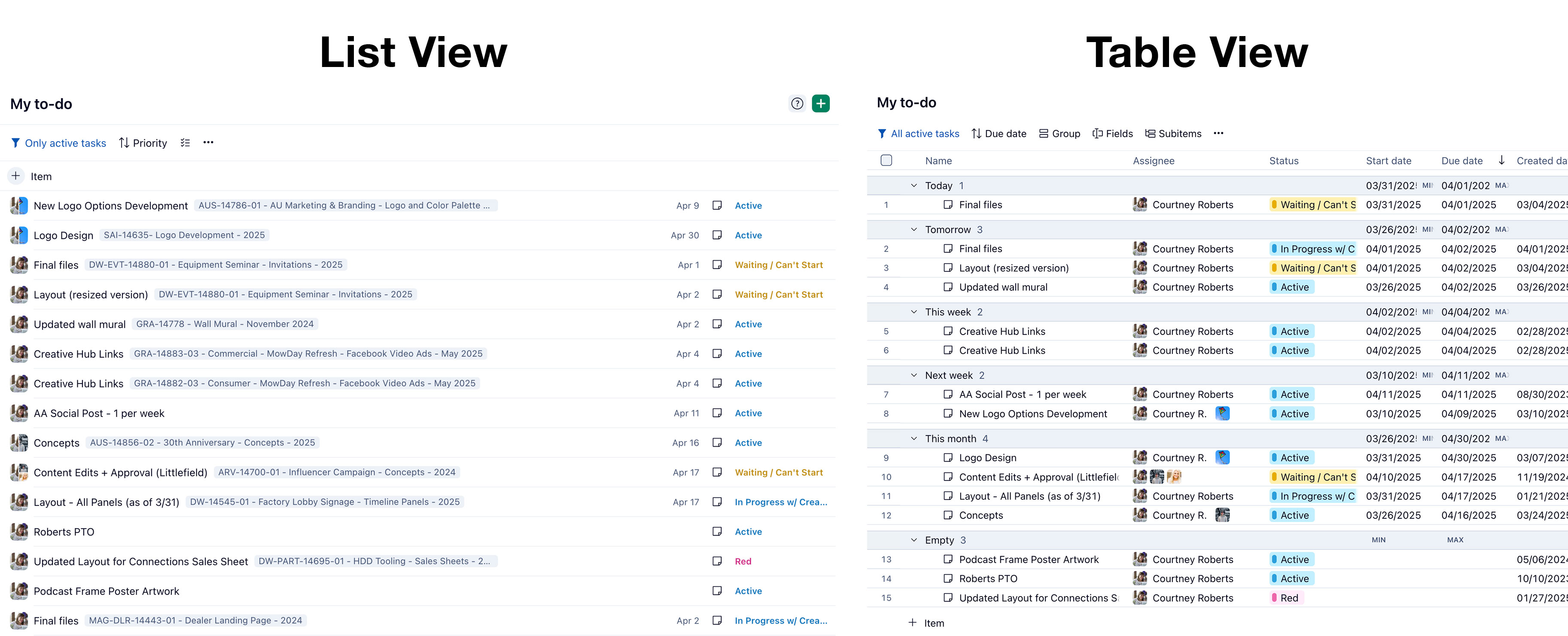This screenshot has height=636, width=1568.
Task: Click the plus icon beside Item in list view
Action: click(16, 176)
